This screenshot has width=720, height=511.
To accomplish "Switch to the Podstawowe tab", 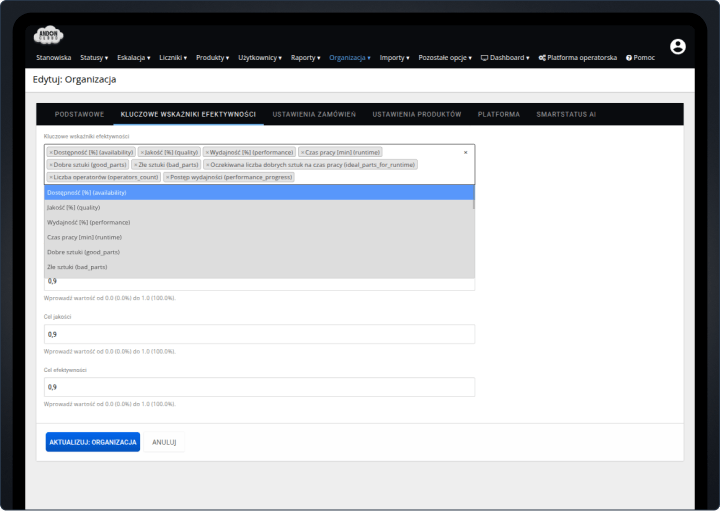I will click(x=79, y=115).
